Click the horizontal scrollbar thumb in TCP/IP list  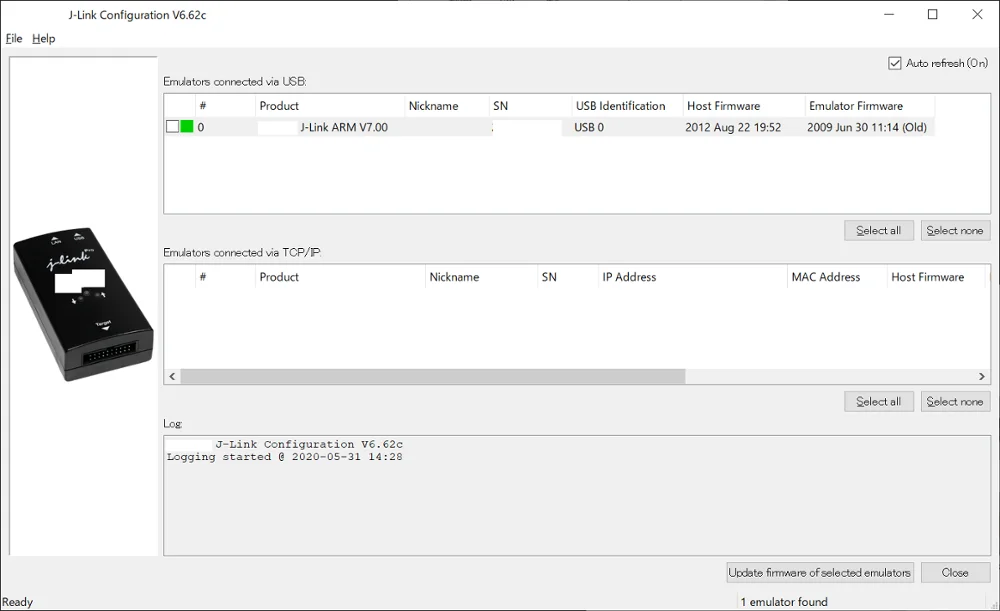click(433, 376)
